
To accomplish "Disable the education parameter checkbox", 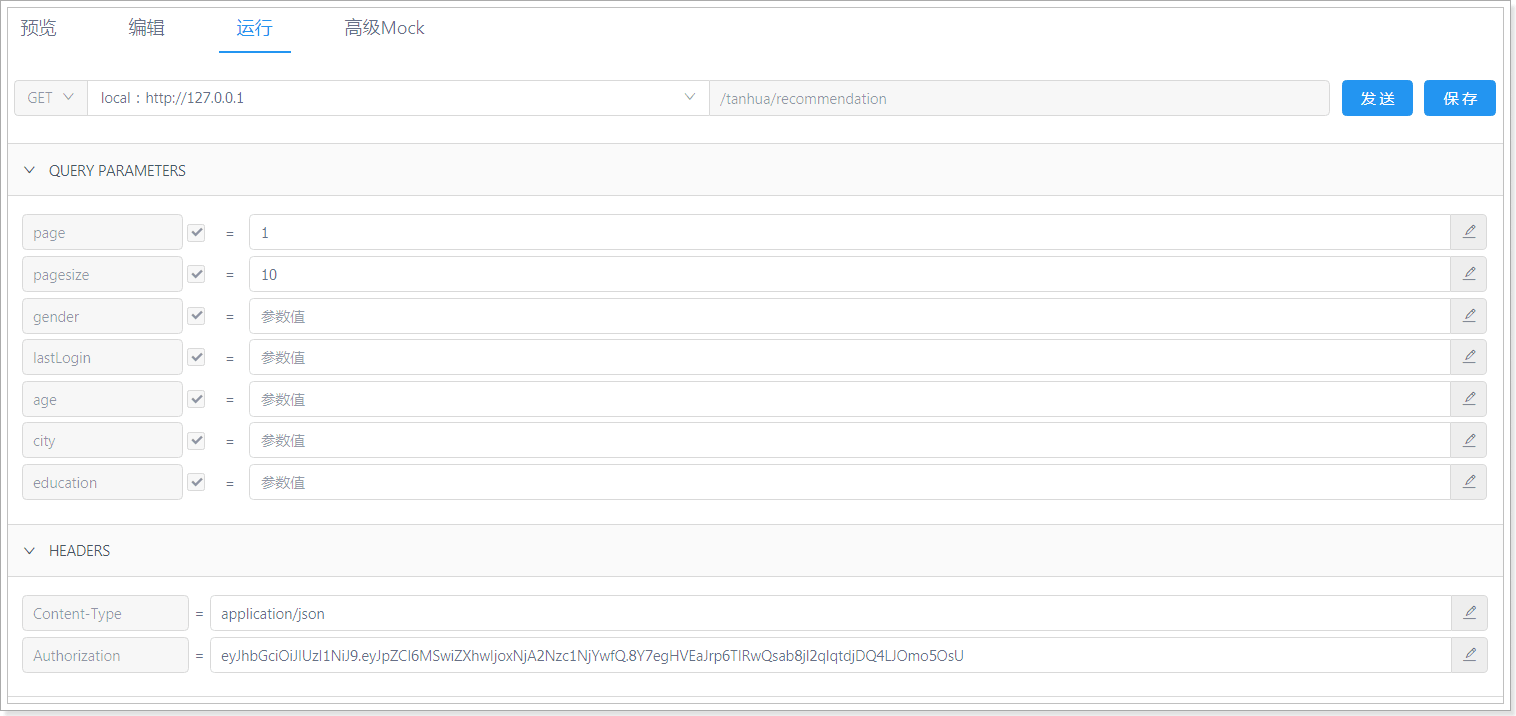I will (x=196, y=482).
